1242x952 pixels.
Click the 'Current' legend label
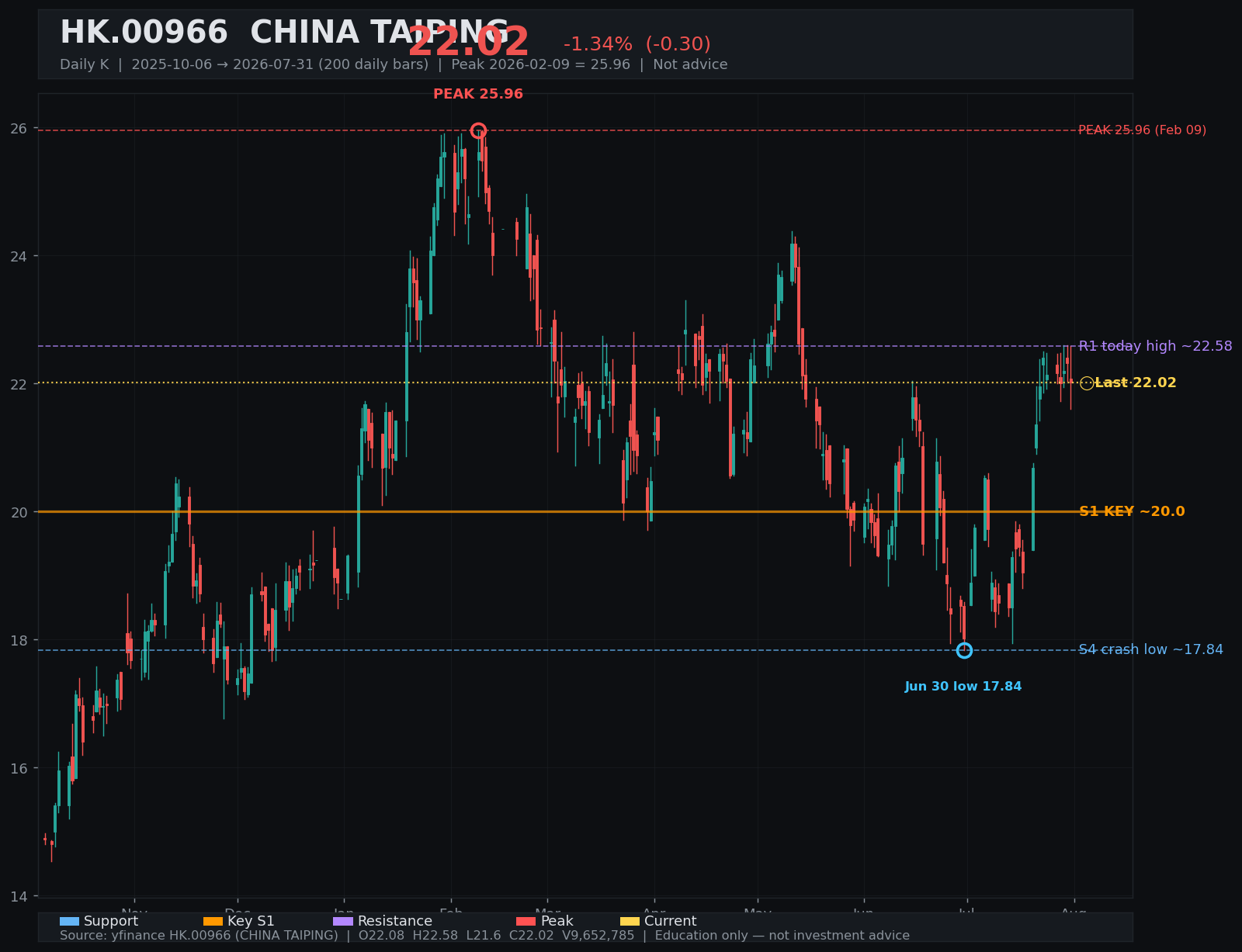671,922
